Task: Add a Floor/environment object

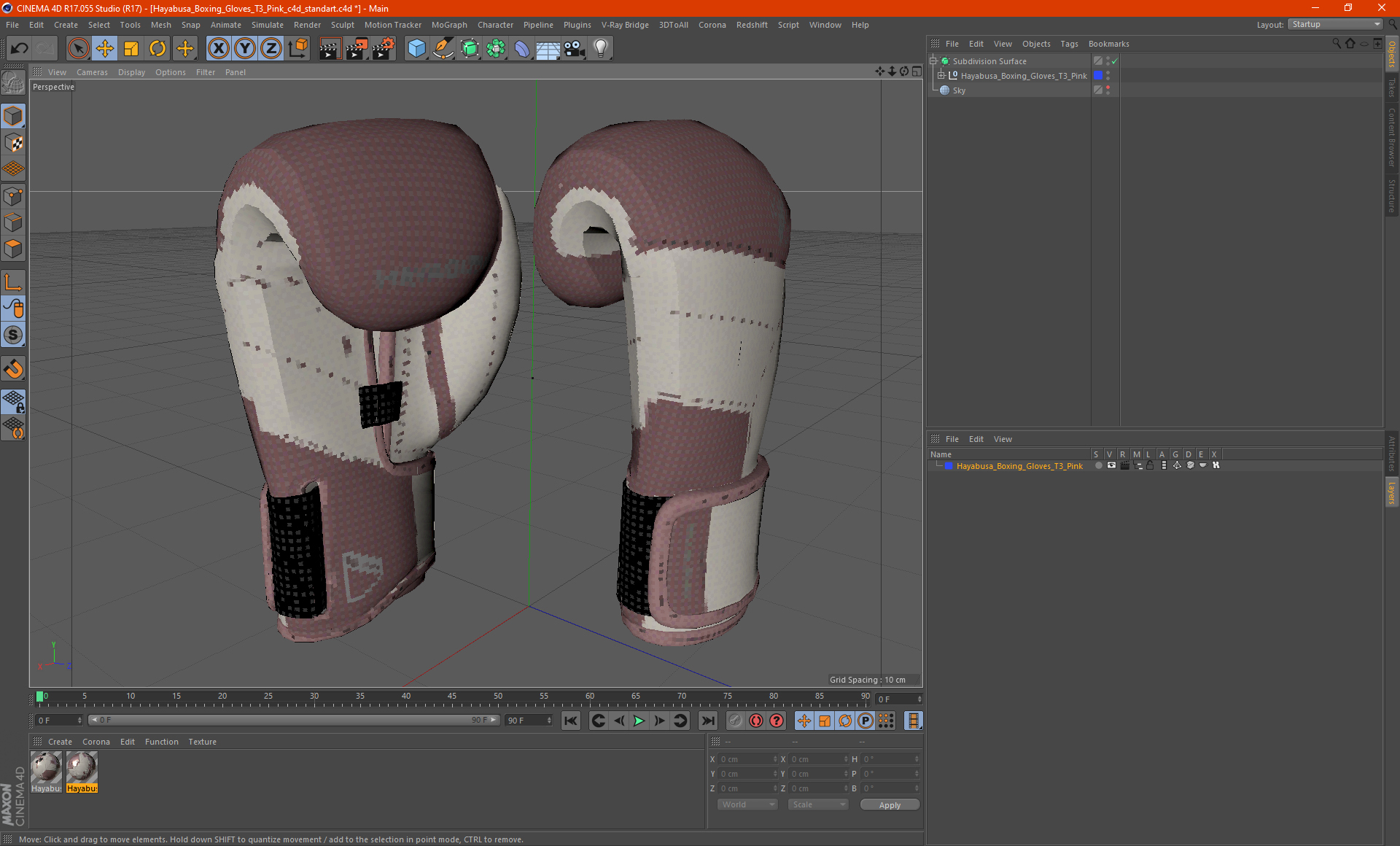Action: point(548,49)
